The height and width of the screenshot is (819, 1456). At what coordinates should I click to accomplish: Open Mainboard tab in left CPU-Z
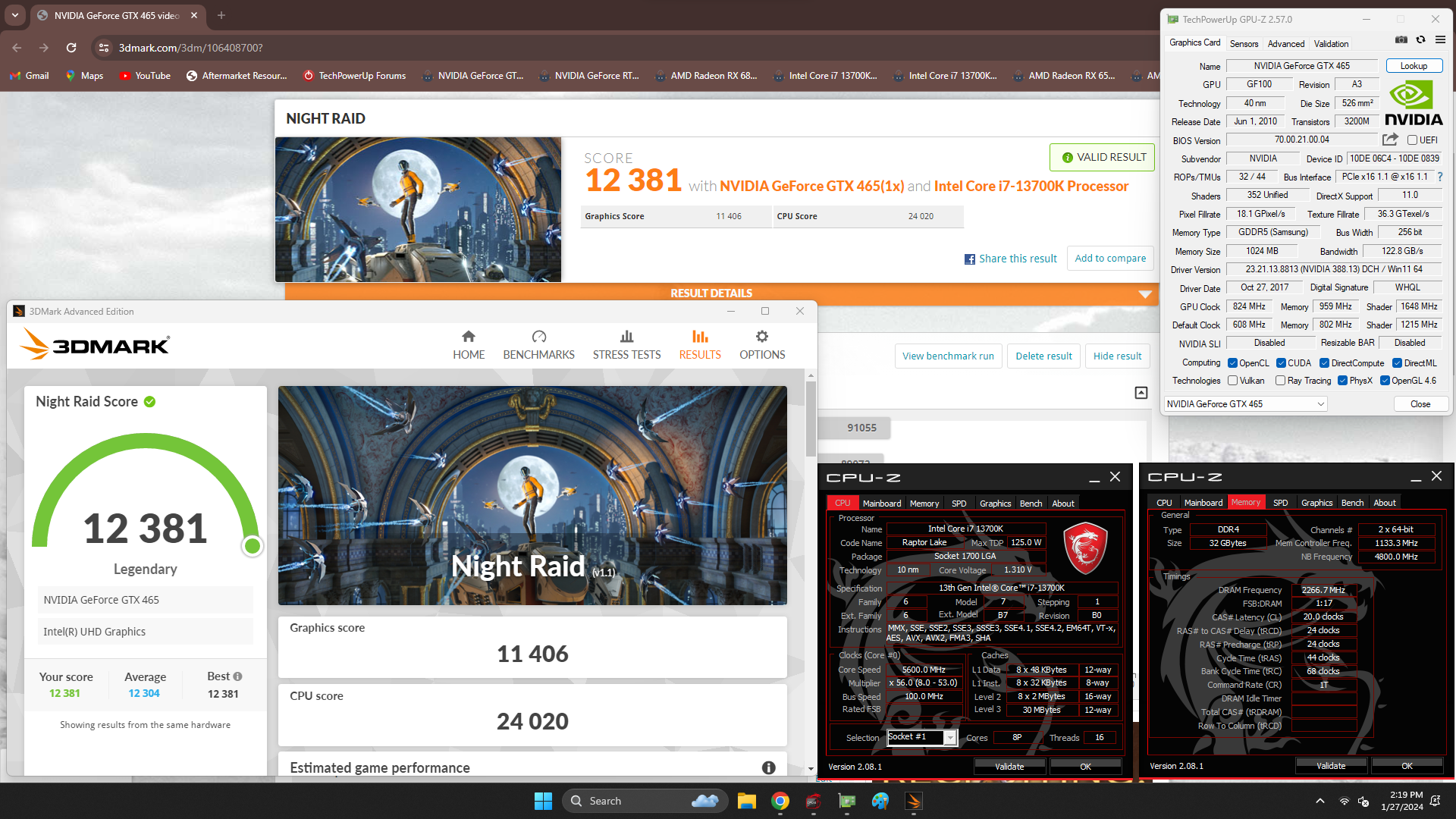pyautogui.click(x=882, y=504)
